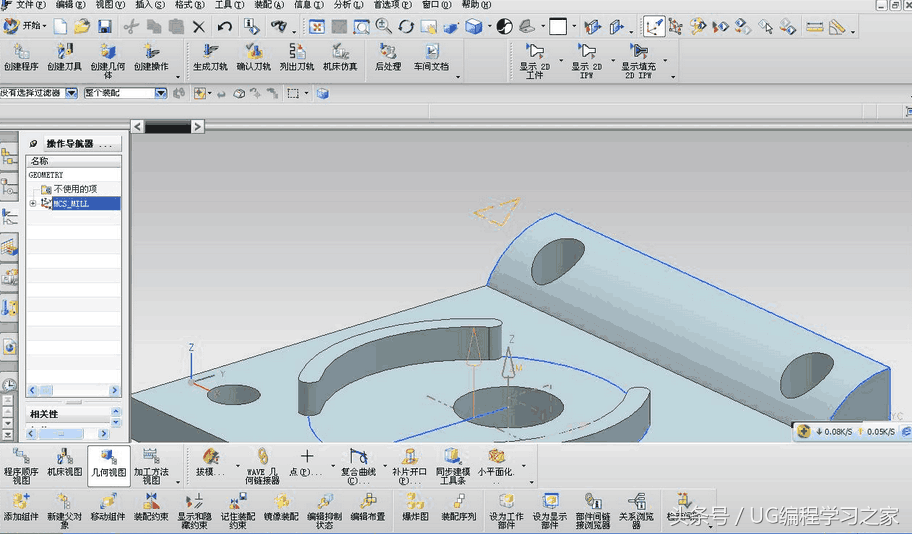
Task: Click 设为工作部件 (Make Work Part)
Action: [506, 510]
